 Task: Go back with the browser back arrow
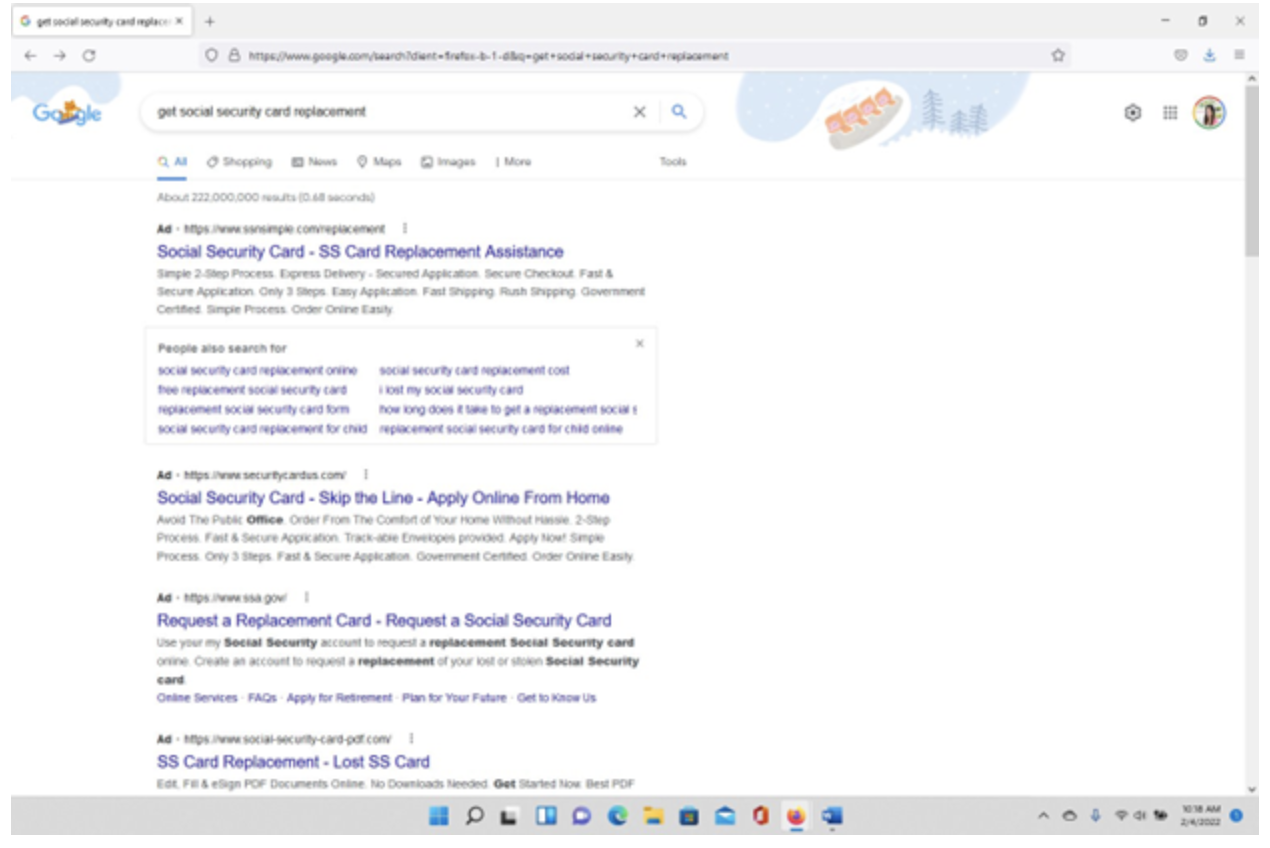[31, 56]
